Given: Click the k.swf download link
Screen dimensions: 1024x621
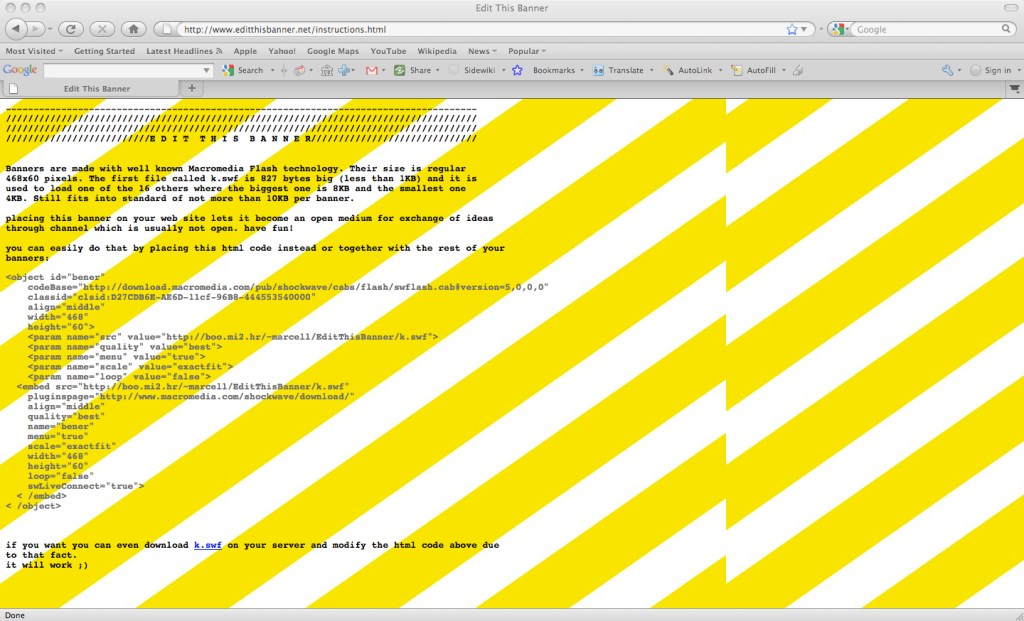Looking at the screenshot, I should [207, 545].
